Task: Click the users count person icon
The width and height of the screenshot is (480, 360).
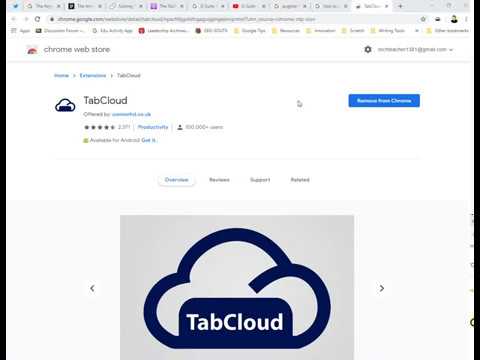Action: (x=180, y=127)
